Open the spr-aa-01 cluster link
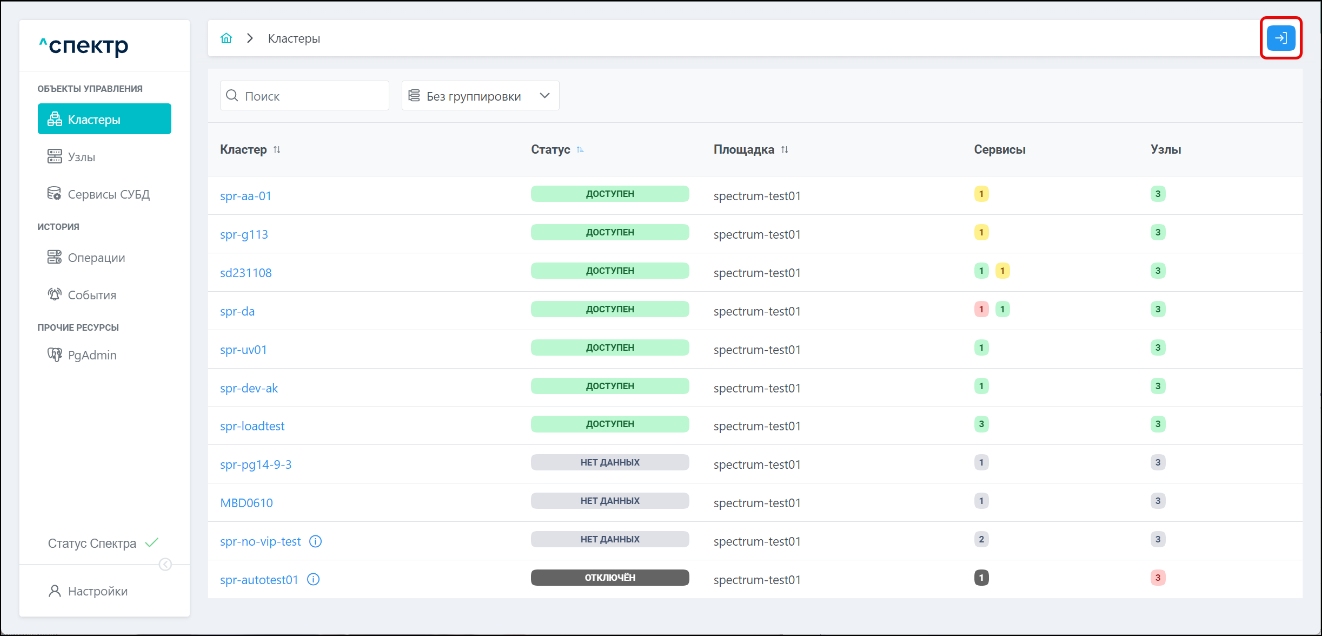 [x=246, y=196]
